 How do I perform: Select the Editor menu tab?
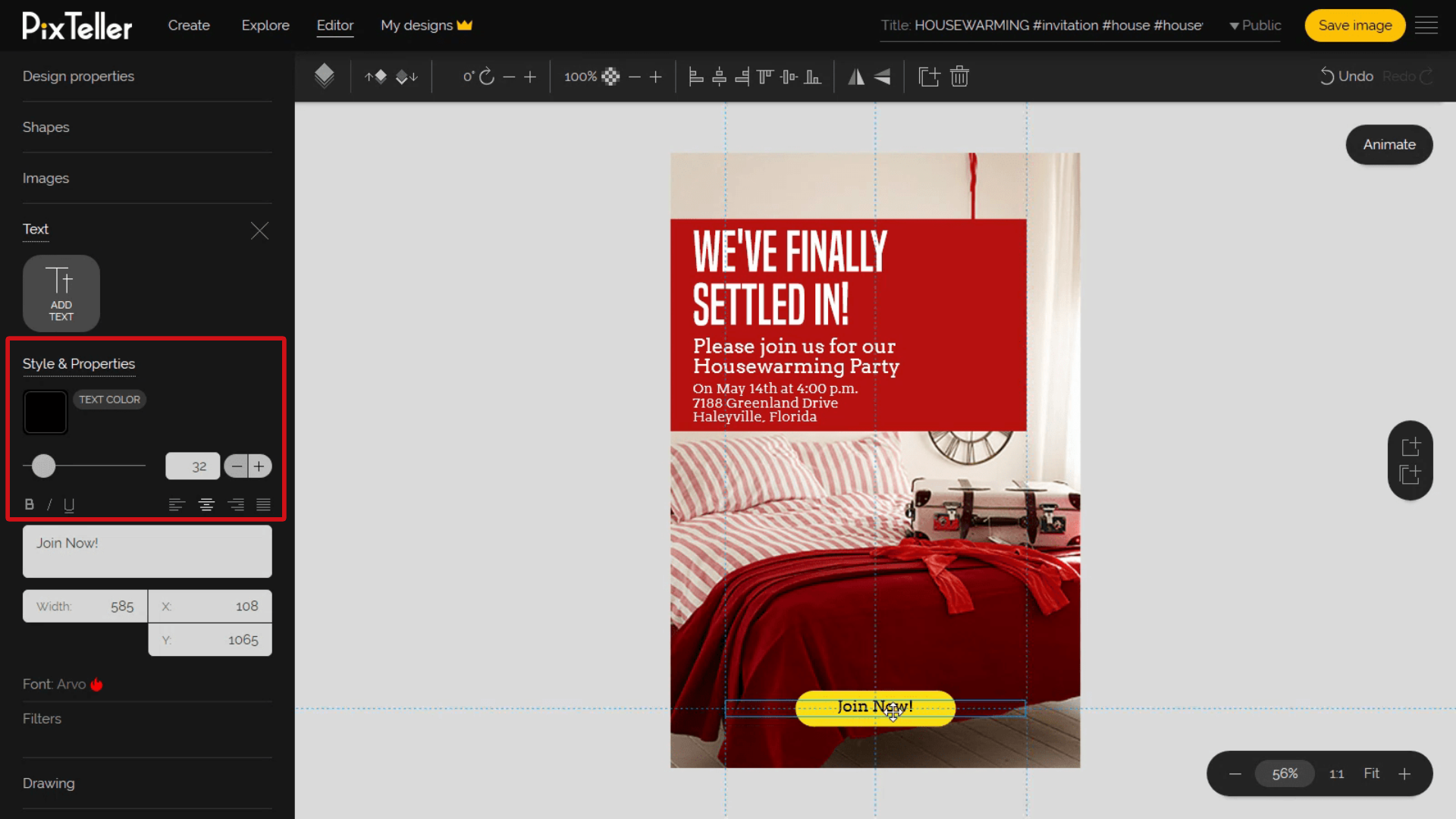pyautogui.click(x=335, y=25)
